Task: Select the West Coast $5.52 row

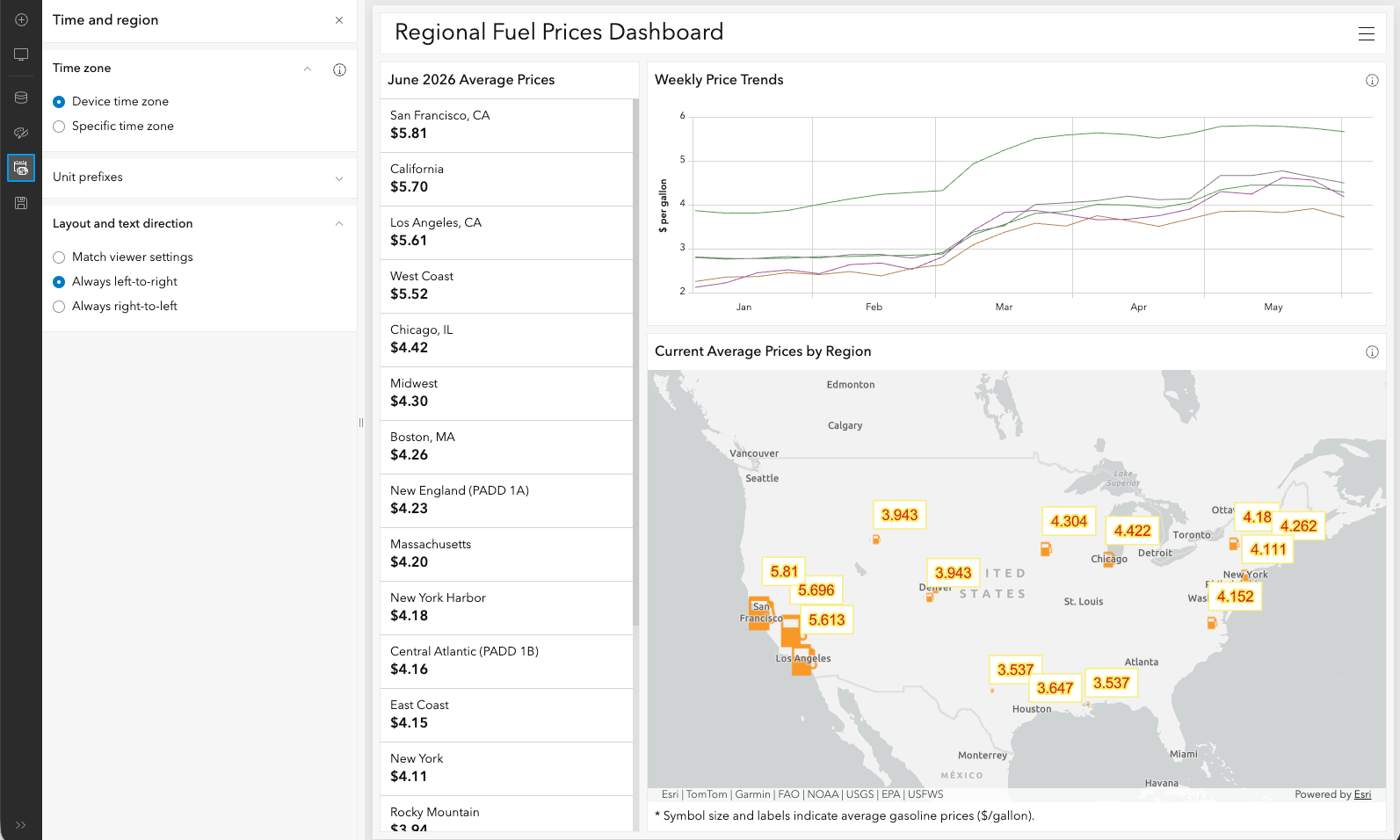Action: point(506,286)
